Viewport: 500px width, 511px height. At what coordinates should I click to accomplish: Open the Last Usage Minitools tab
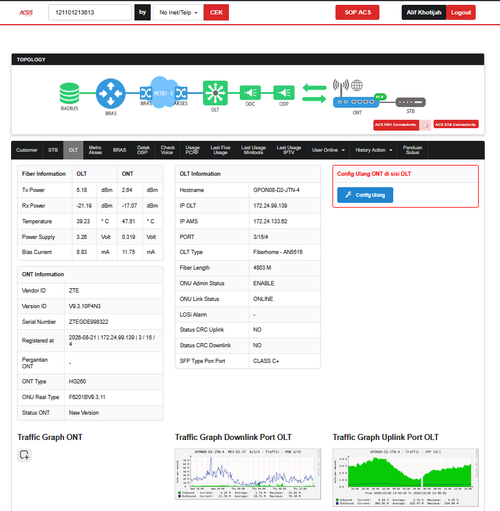pos(253,150)
